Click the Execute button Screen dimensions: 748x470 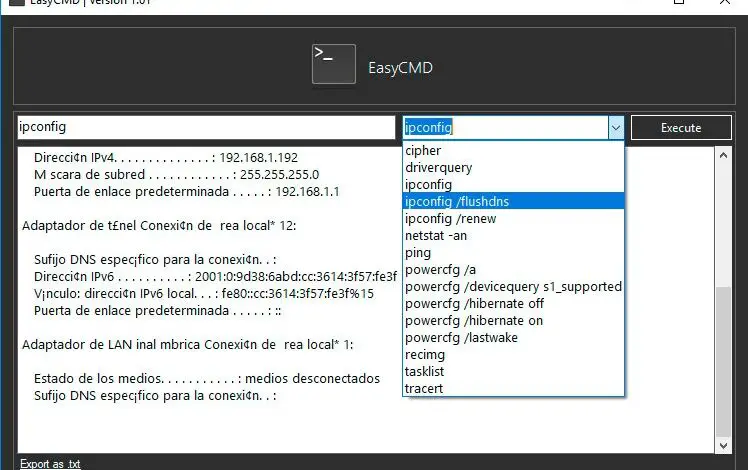pos(681,128)
